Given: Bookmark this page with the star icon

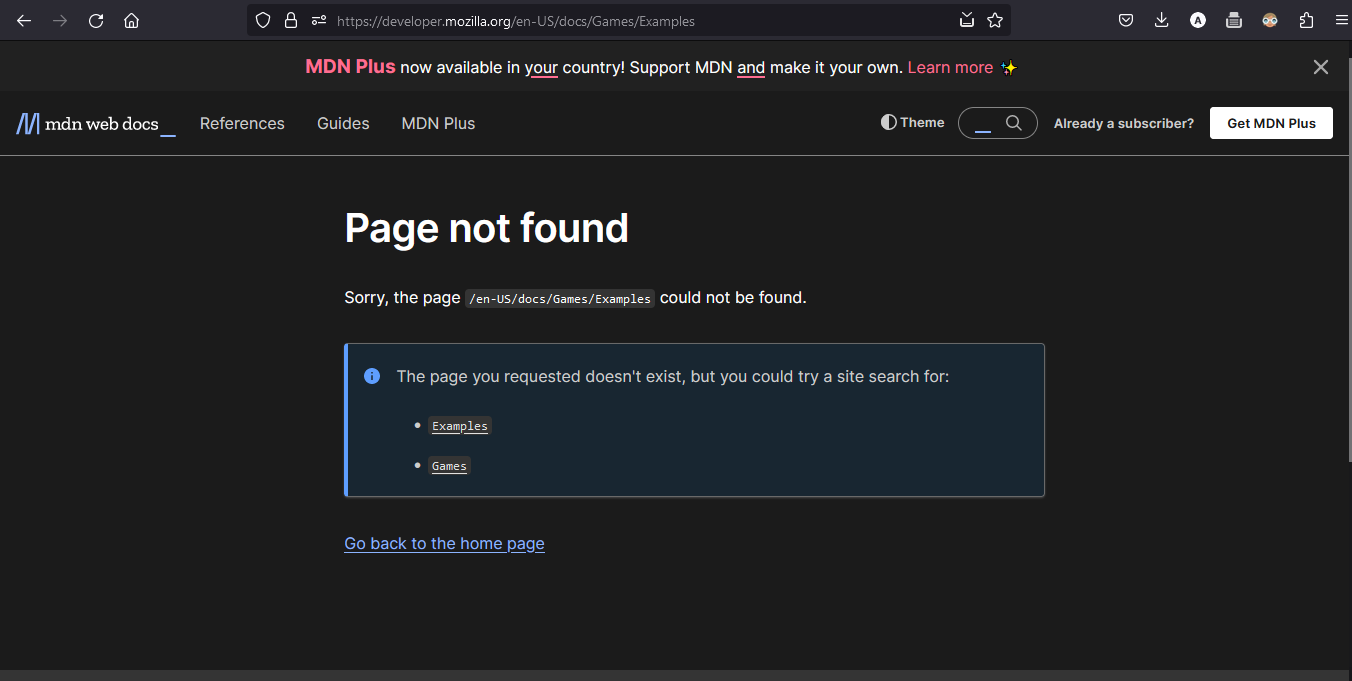Looking at the screenshot, I should pos(995,20).
